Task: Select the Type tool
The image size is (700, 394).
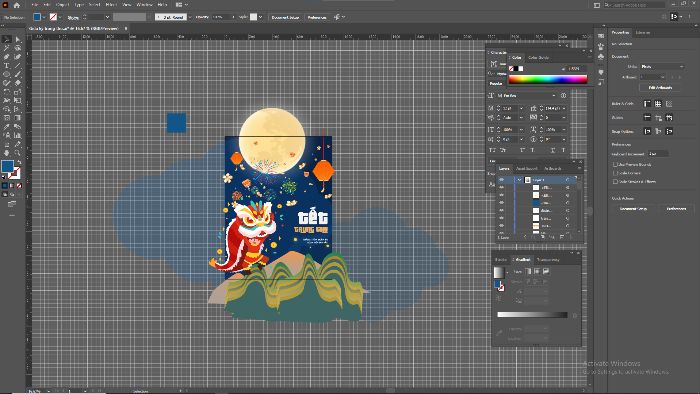Action: pos(7,65)
